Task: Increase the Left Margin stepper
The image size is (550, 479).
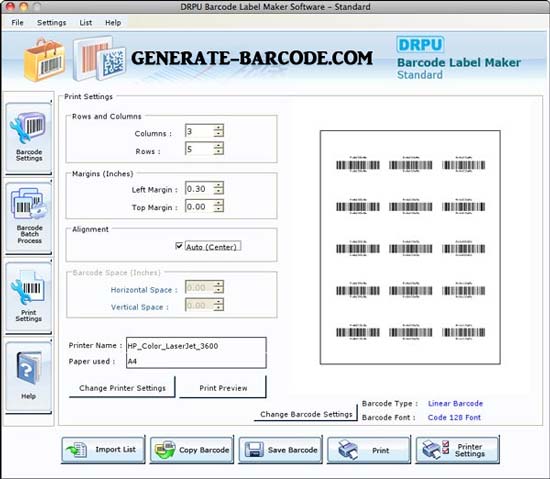Action: [x=219, y=185]
